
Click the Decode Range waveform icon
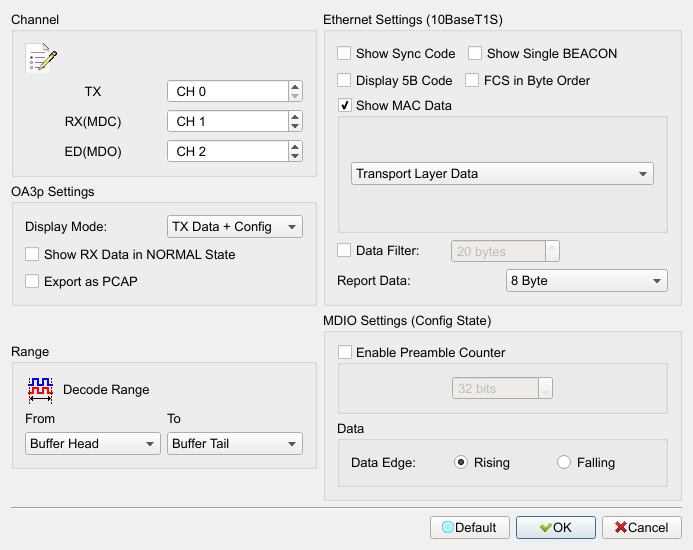40,390
